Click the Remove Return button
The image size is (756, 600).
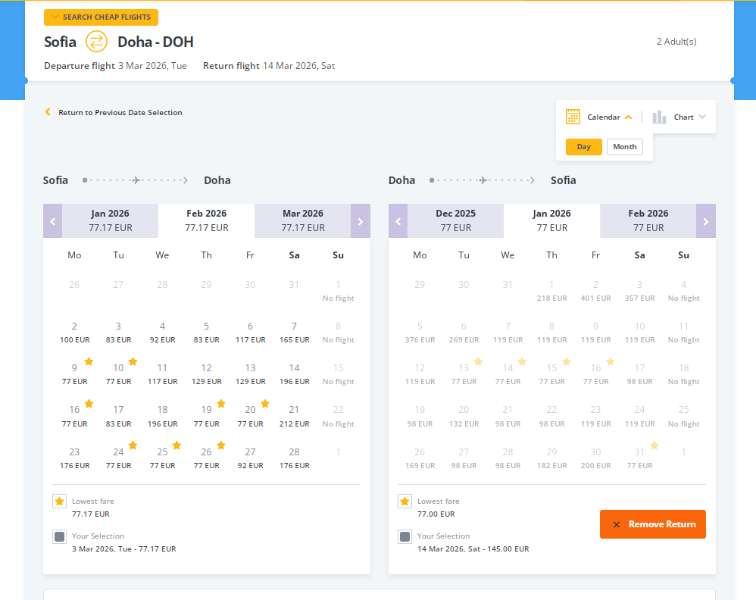pyautogui.click(x=653, y=524)
